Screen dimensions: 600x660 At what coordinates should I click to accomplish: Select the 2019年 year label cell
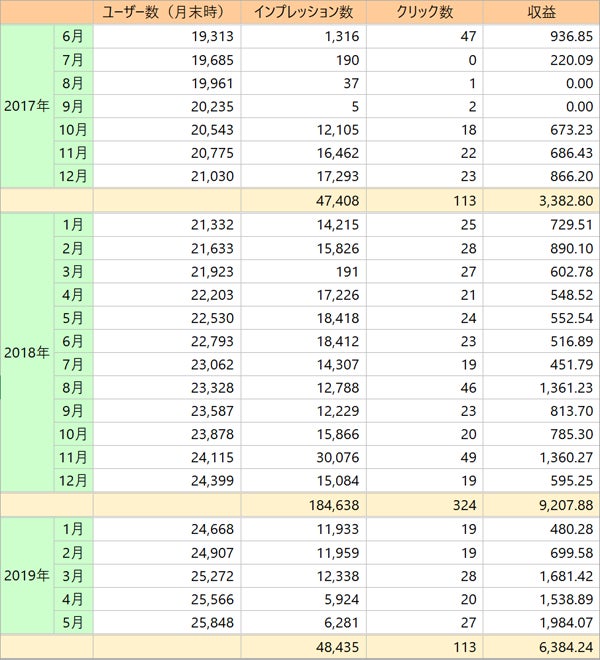(26, 575)
